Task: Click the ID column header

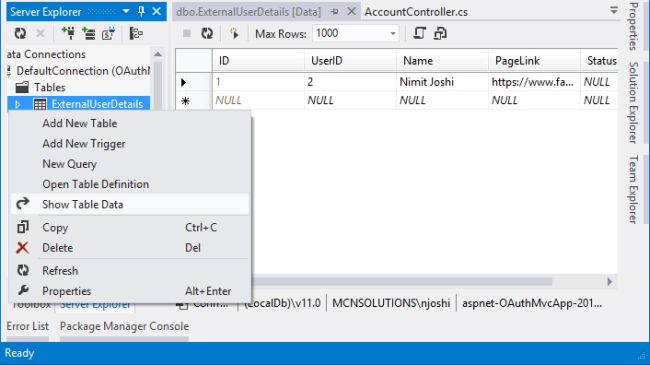Action: [x=258, y=61]
